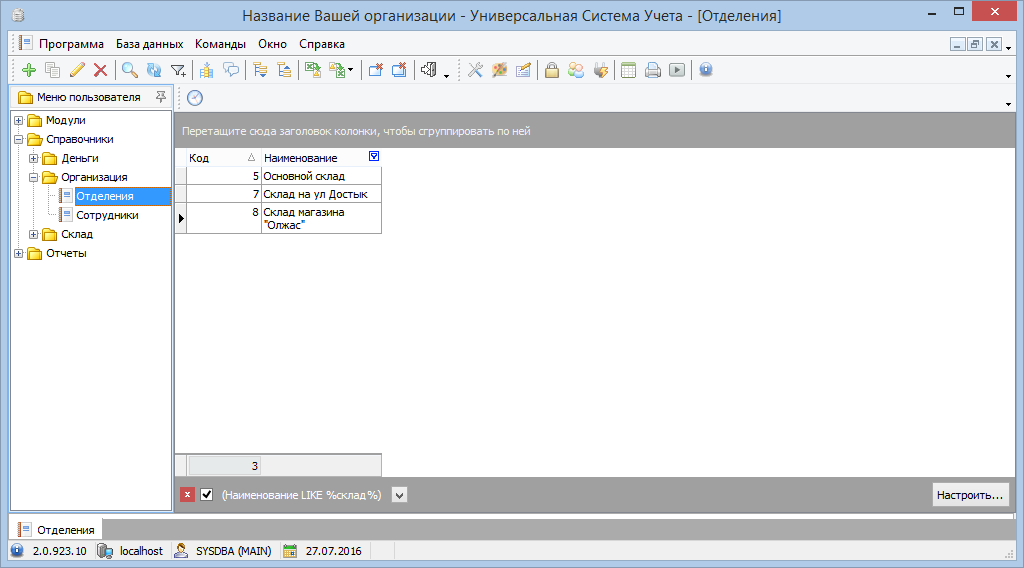
Task: Click the green plus Add record icon
Action: click(x=28, y=70)
